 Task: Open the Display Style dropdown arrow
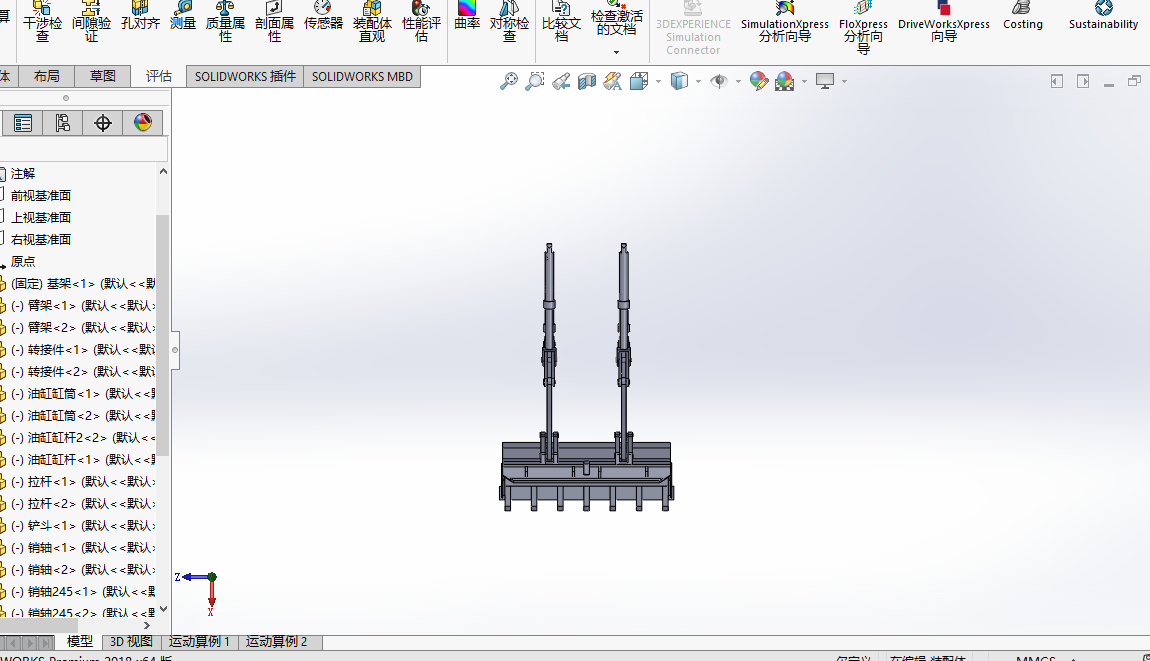tap(698, 81)
